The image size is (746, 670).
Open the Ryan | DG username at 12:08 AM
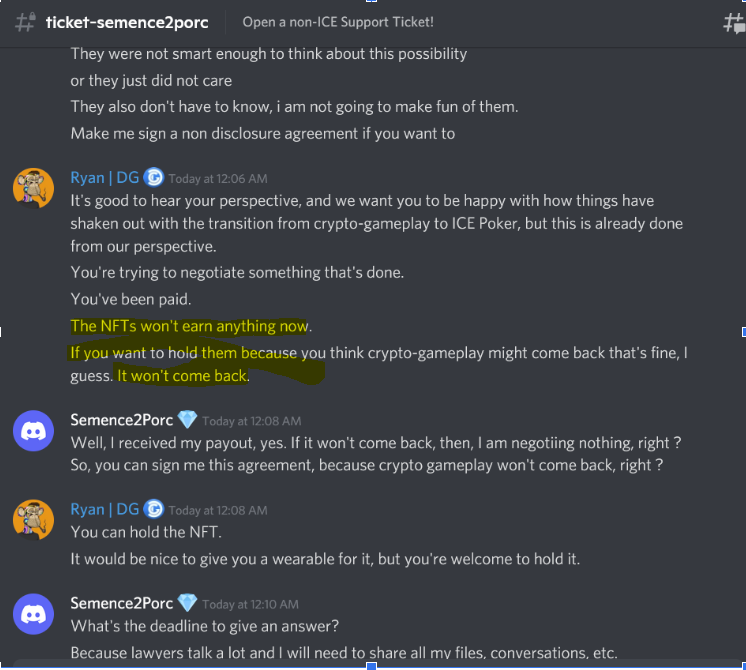105,509
